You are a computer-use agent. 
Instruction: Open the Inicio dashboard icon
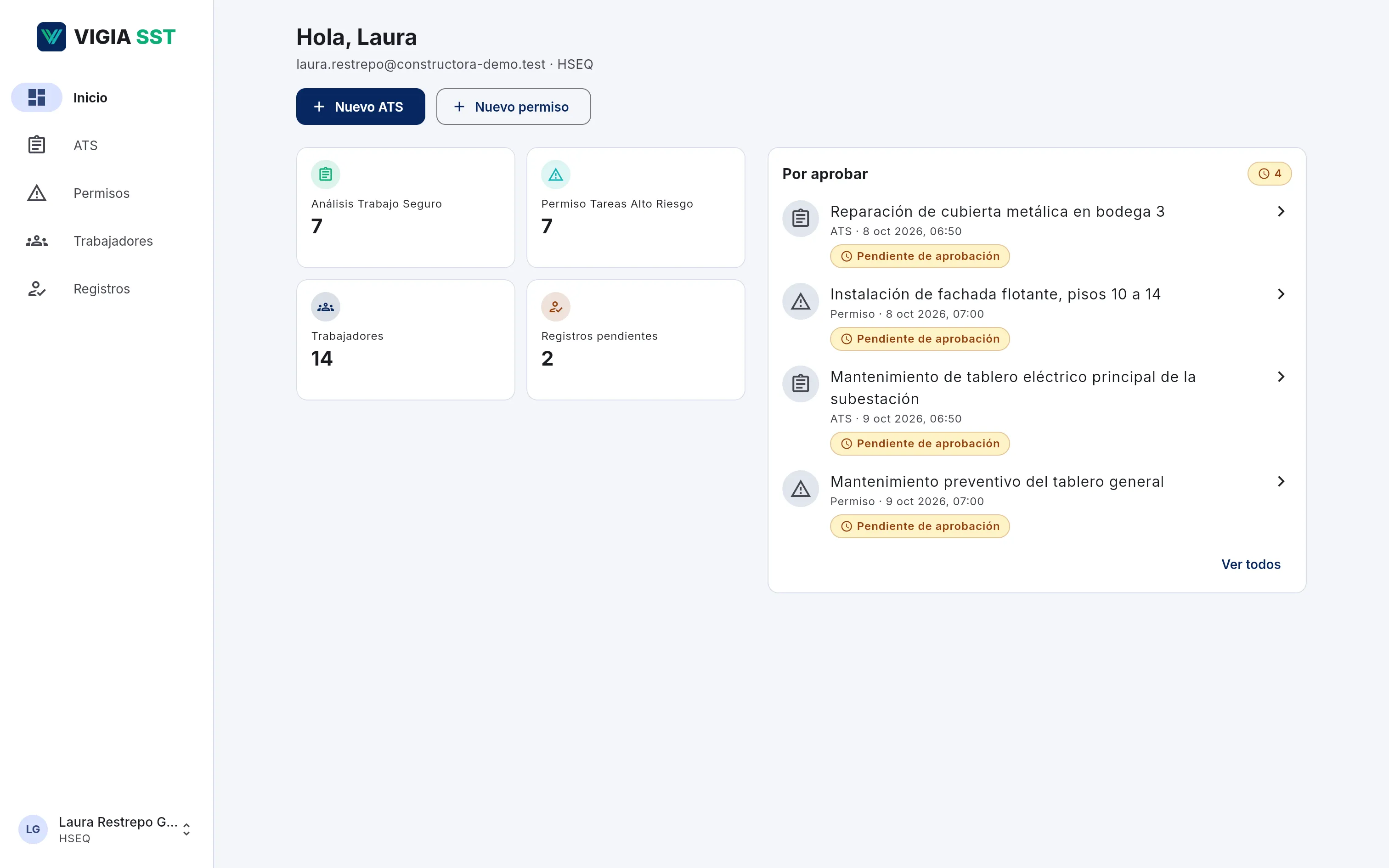[37, 97]
